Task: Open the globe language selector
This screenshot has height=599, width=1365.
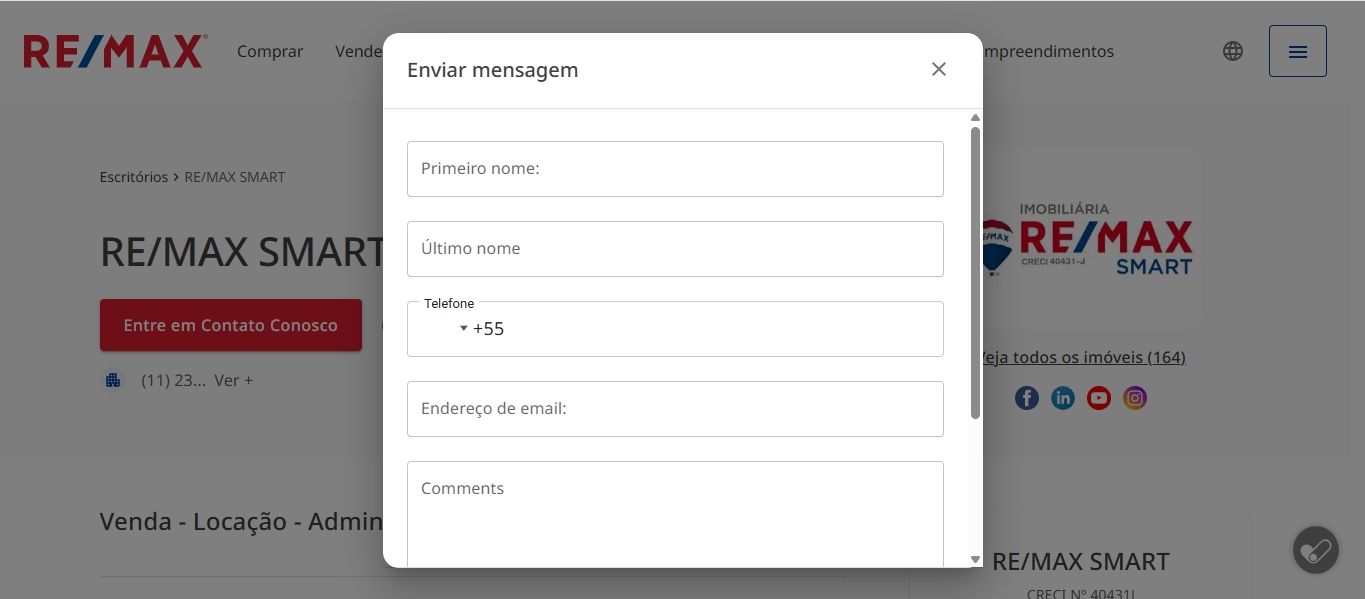Action: [1233, 51]
